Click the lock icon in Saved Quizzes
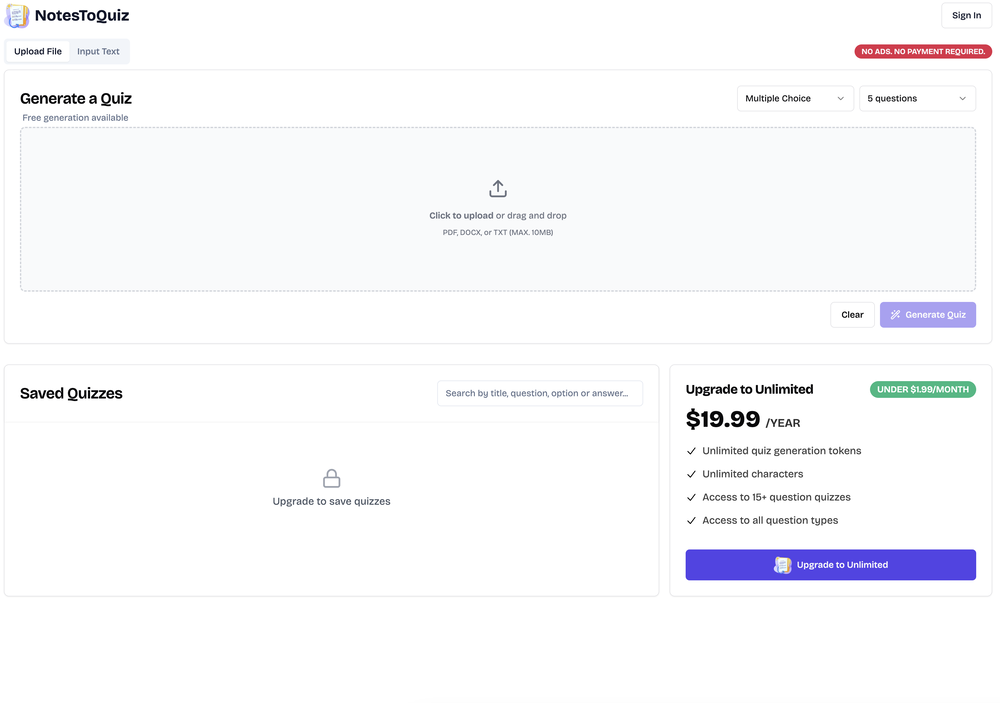Viewport: 1000px width, 703px height. (x=332, y=479)
